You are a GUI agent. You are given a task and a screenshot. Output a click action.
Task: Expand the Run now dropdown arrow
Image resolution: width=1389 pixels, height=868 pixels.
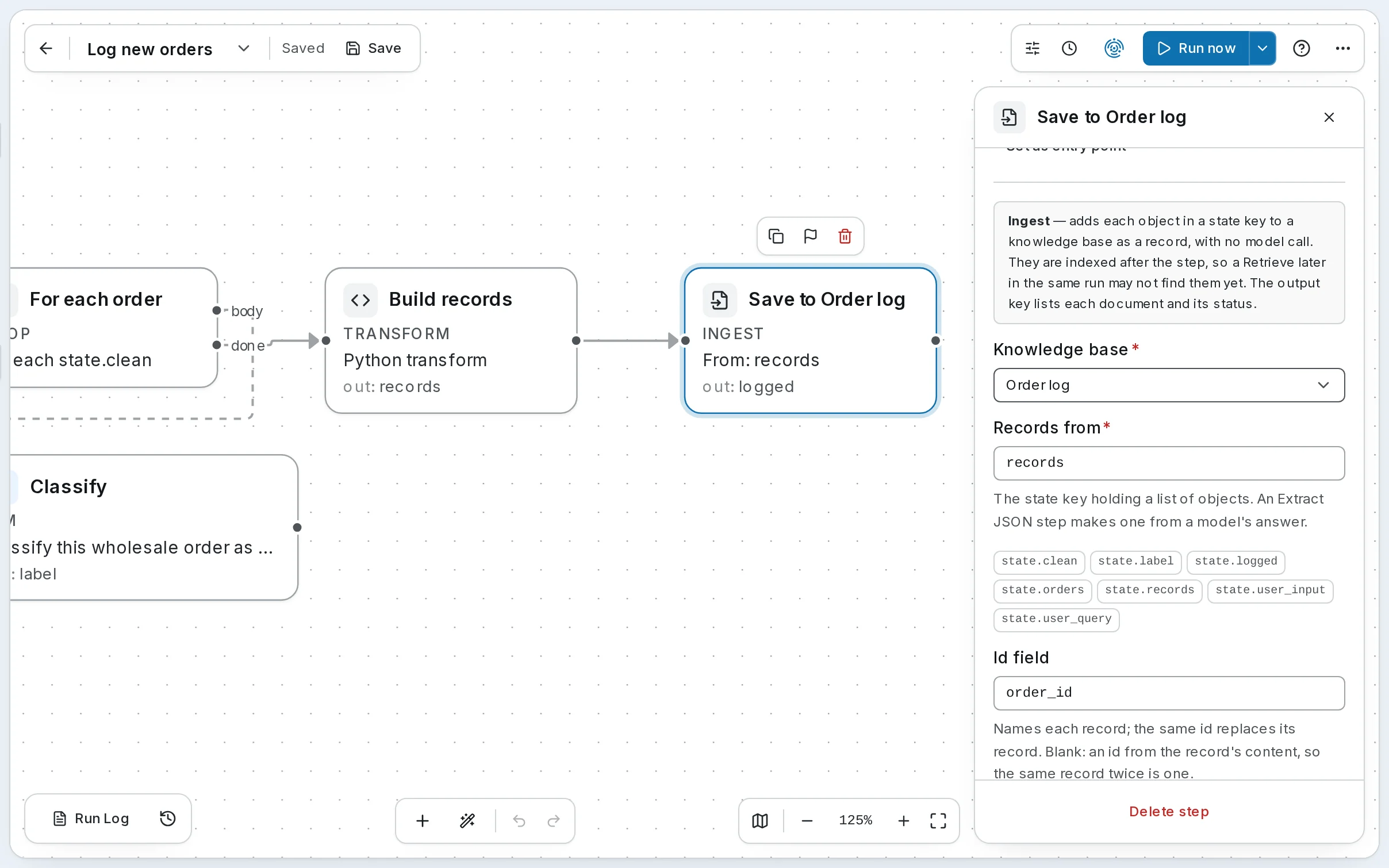(1263, 48)
